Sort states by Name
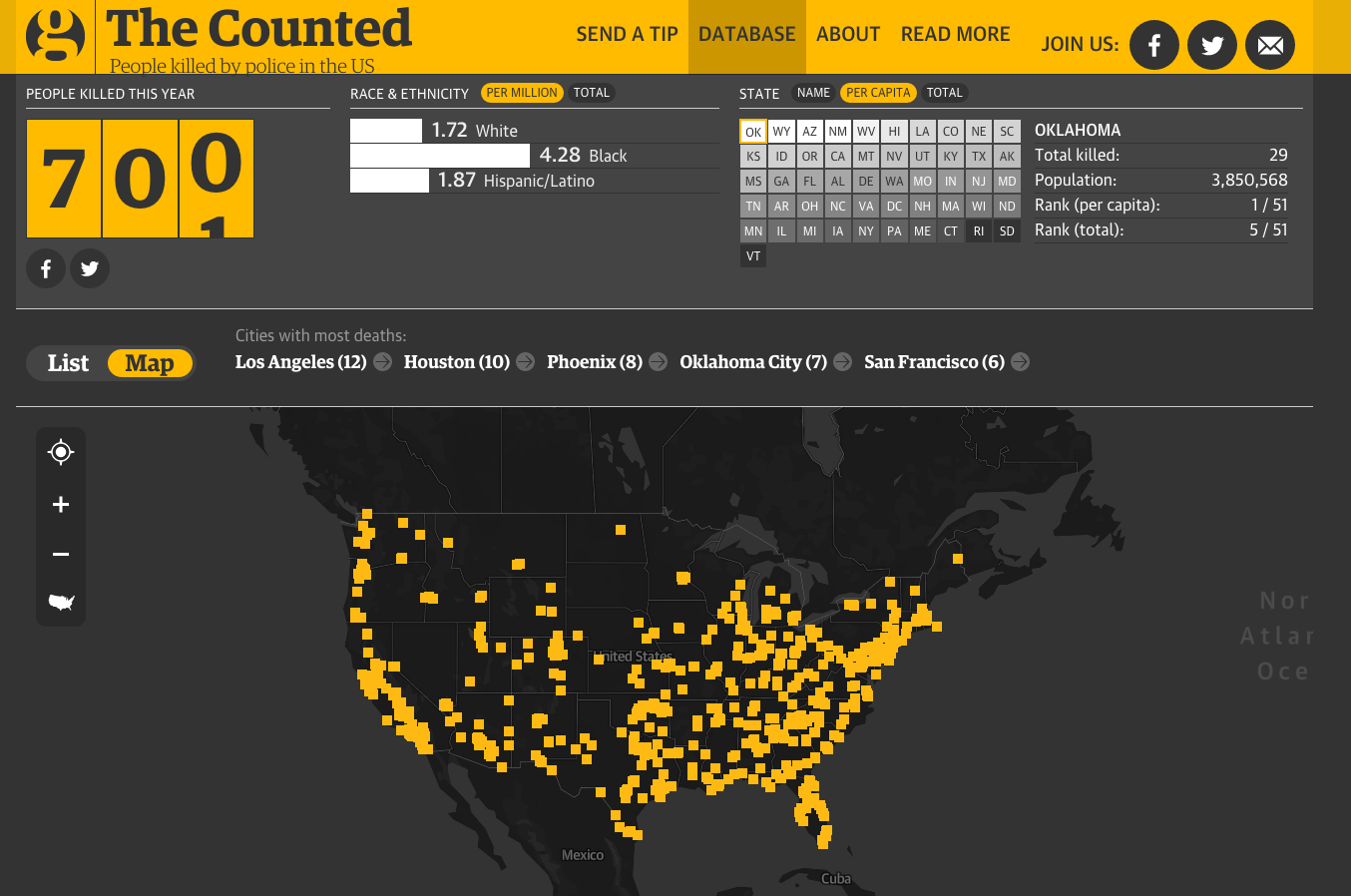The height and width of the screenshot is (896, 1351). [813, 93]
